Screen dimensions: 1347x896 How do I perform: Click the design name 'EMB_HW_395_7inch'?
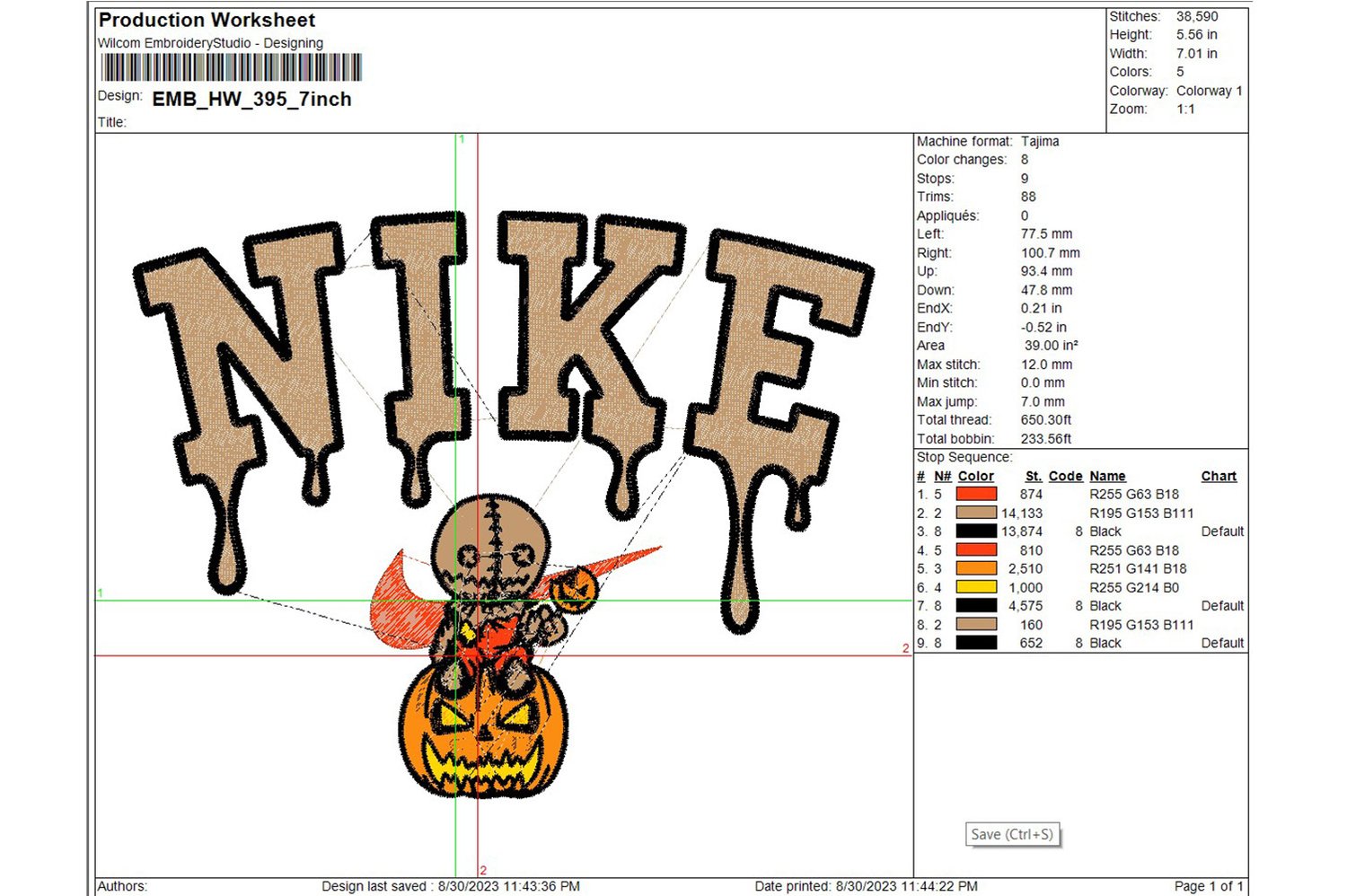tap(252, 100)
